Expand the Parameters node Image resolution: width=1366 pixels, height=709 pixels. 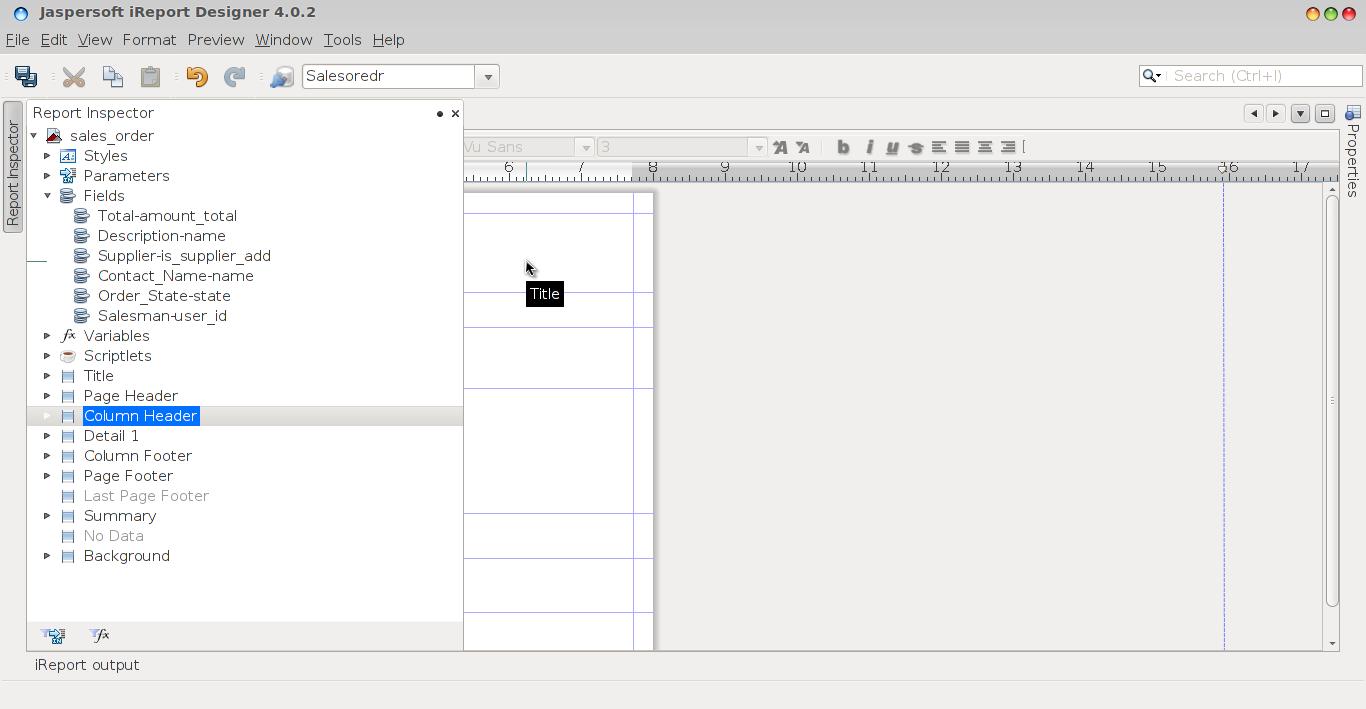click(47, 175)
